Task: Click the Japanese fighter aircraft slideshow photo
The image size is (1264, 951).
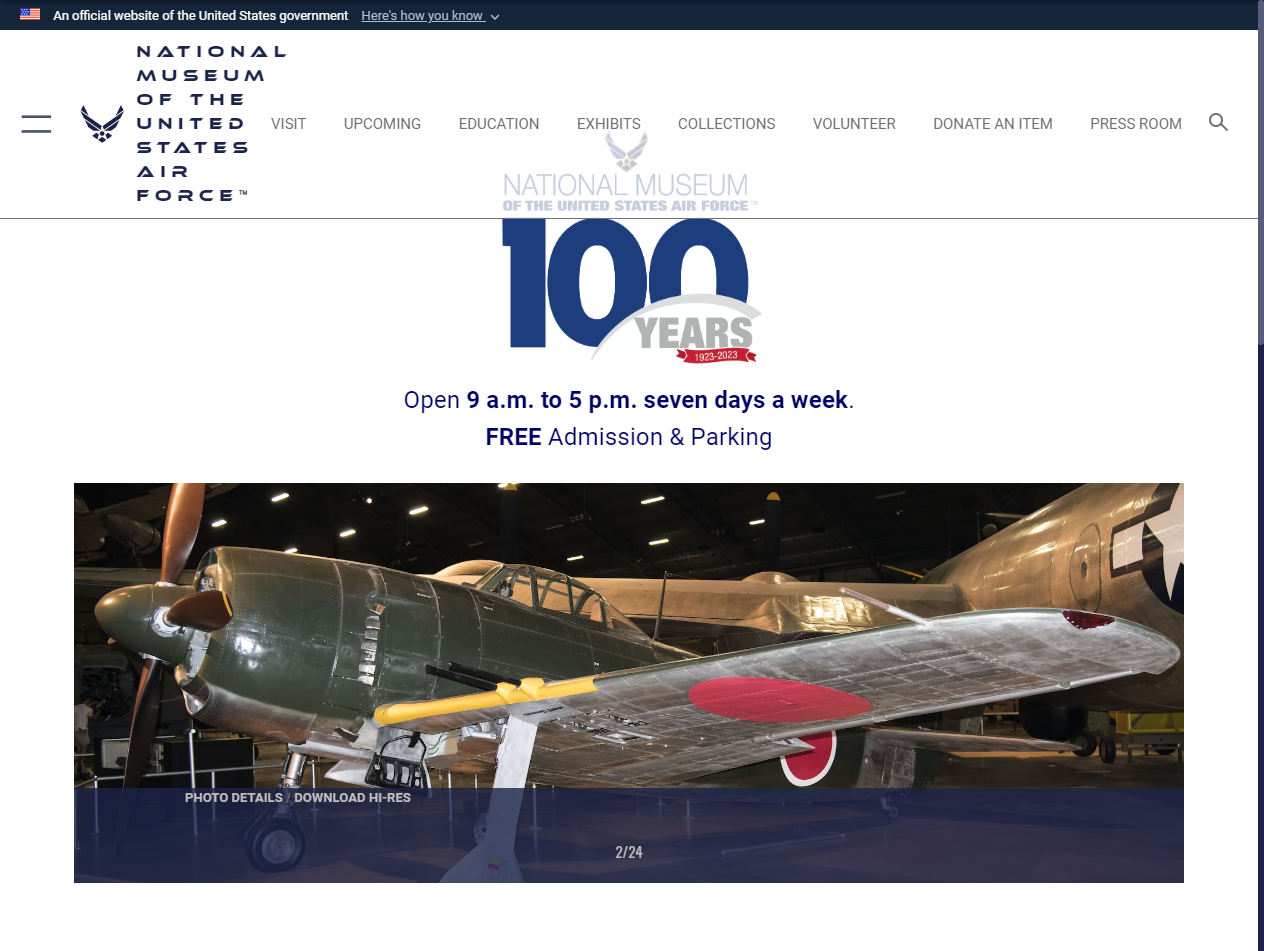Action: [x=628, y=640]
